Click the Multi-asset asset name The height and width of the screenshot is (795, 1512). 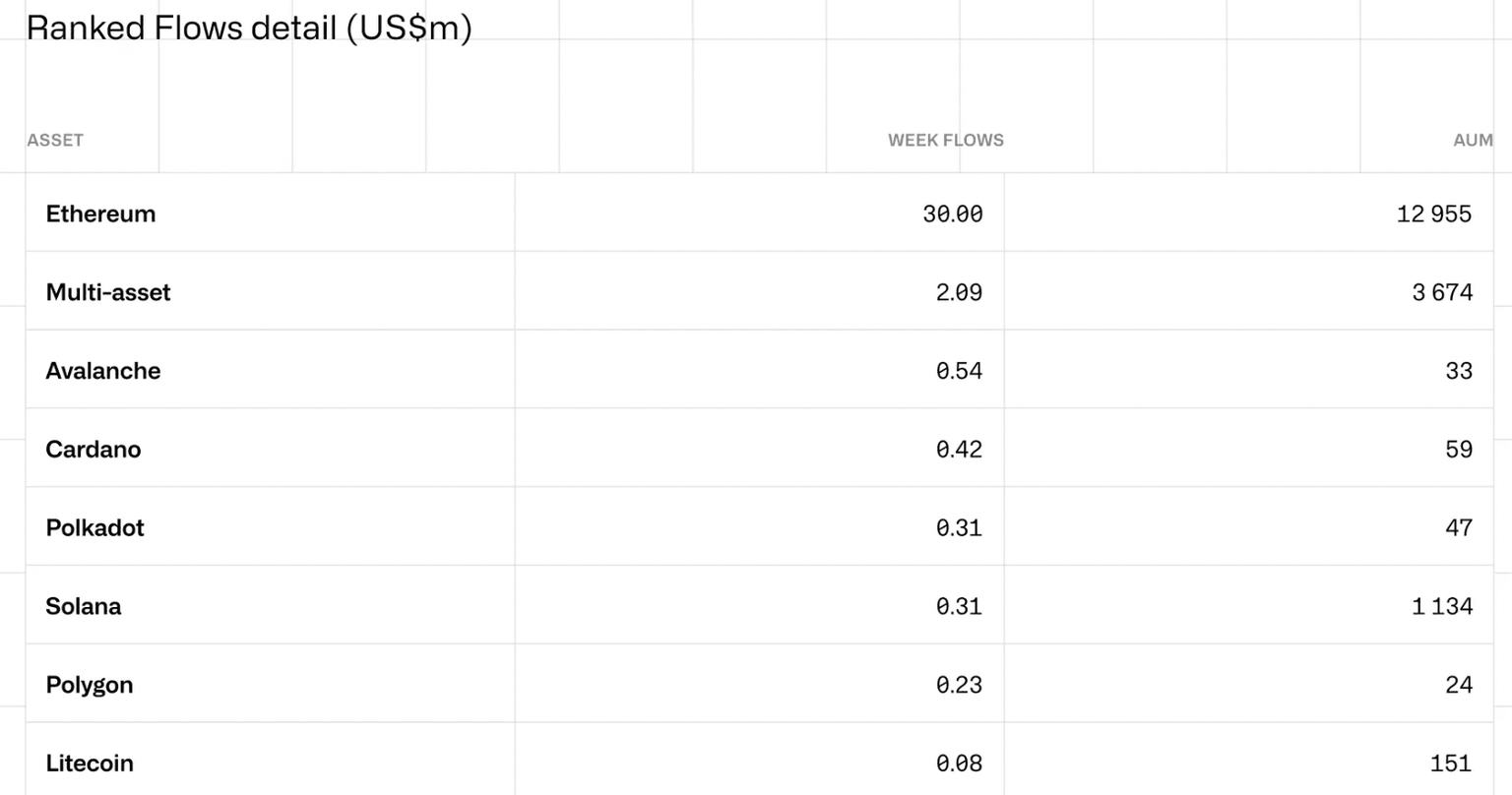tap(108, 292)
